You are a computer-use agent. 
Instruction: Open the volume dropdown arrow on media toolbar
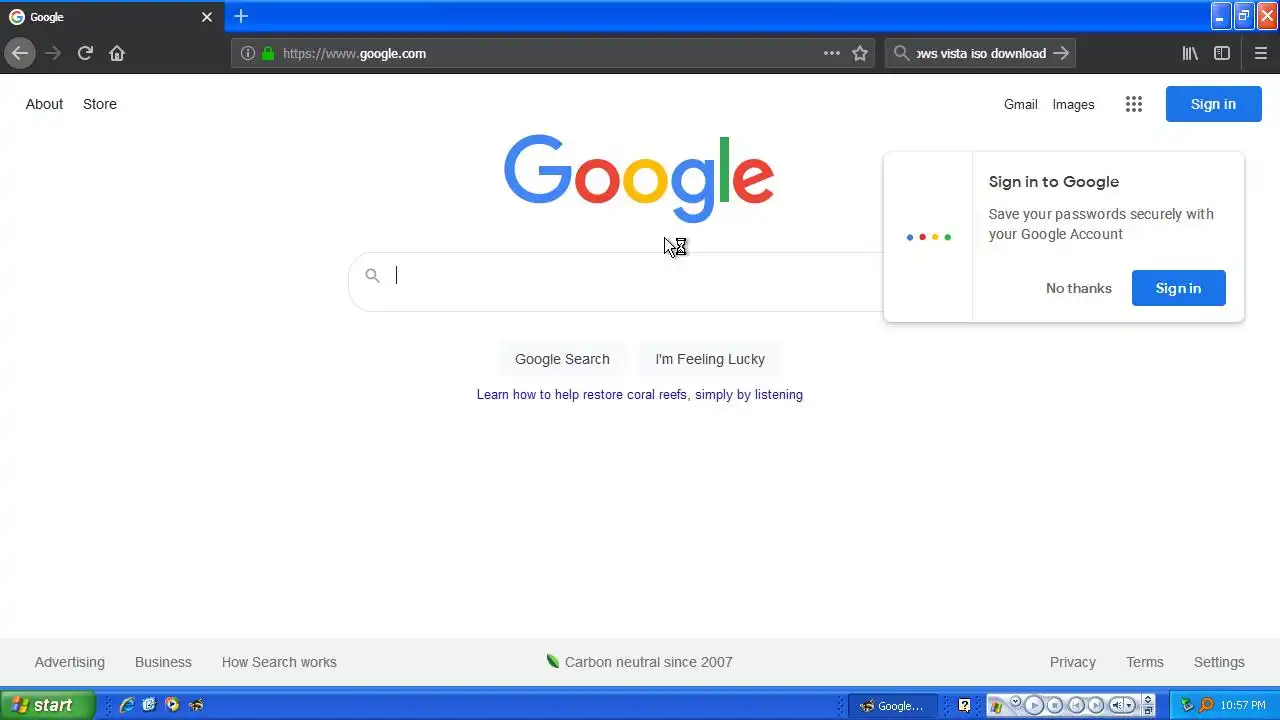pos(1130,706)
